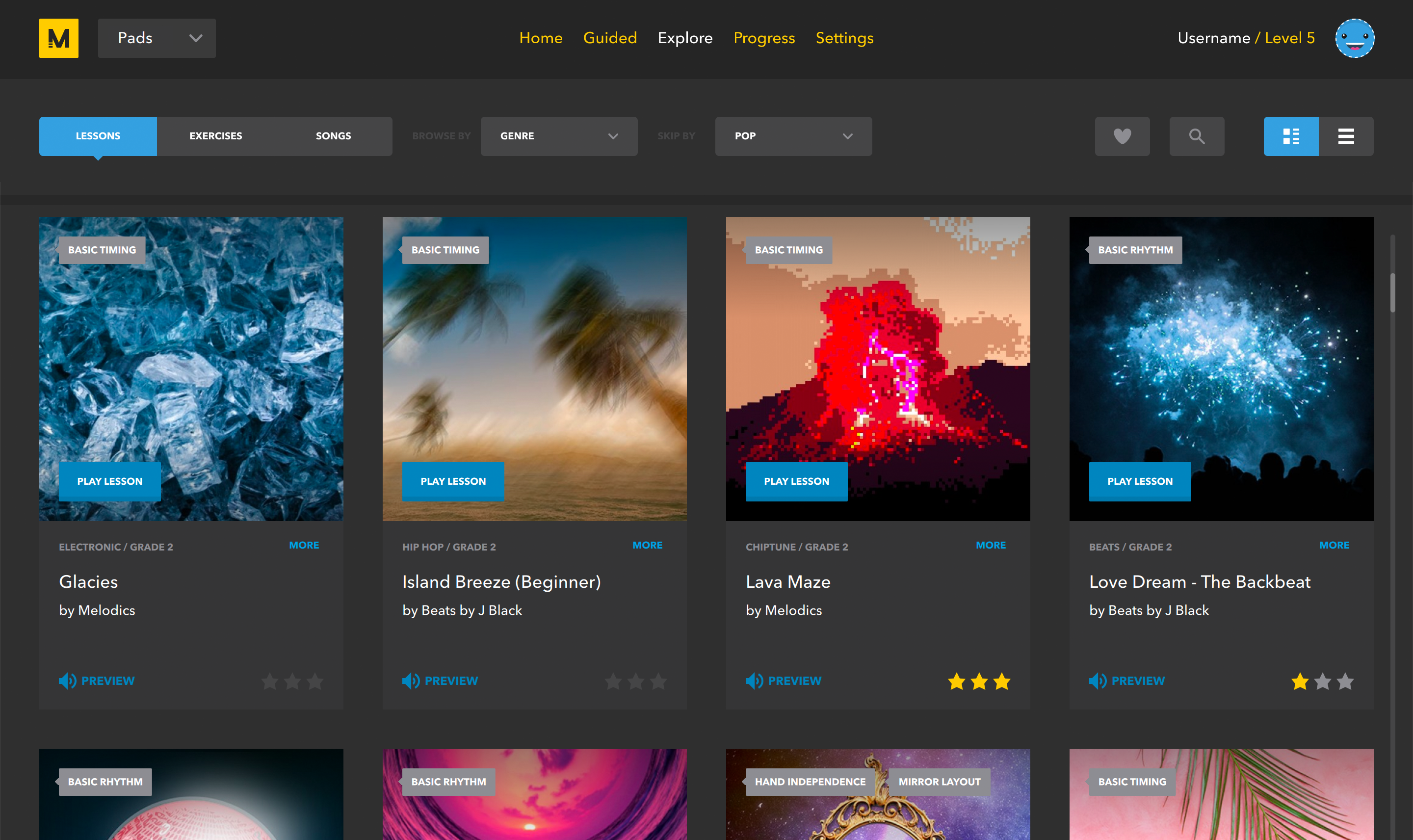Image resolution: width=1413 pixels, height=840 pixels.
Task: Play audio preview icon for Lava Maze
Action: (x=754, y=681)
